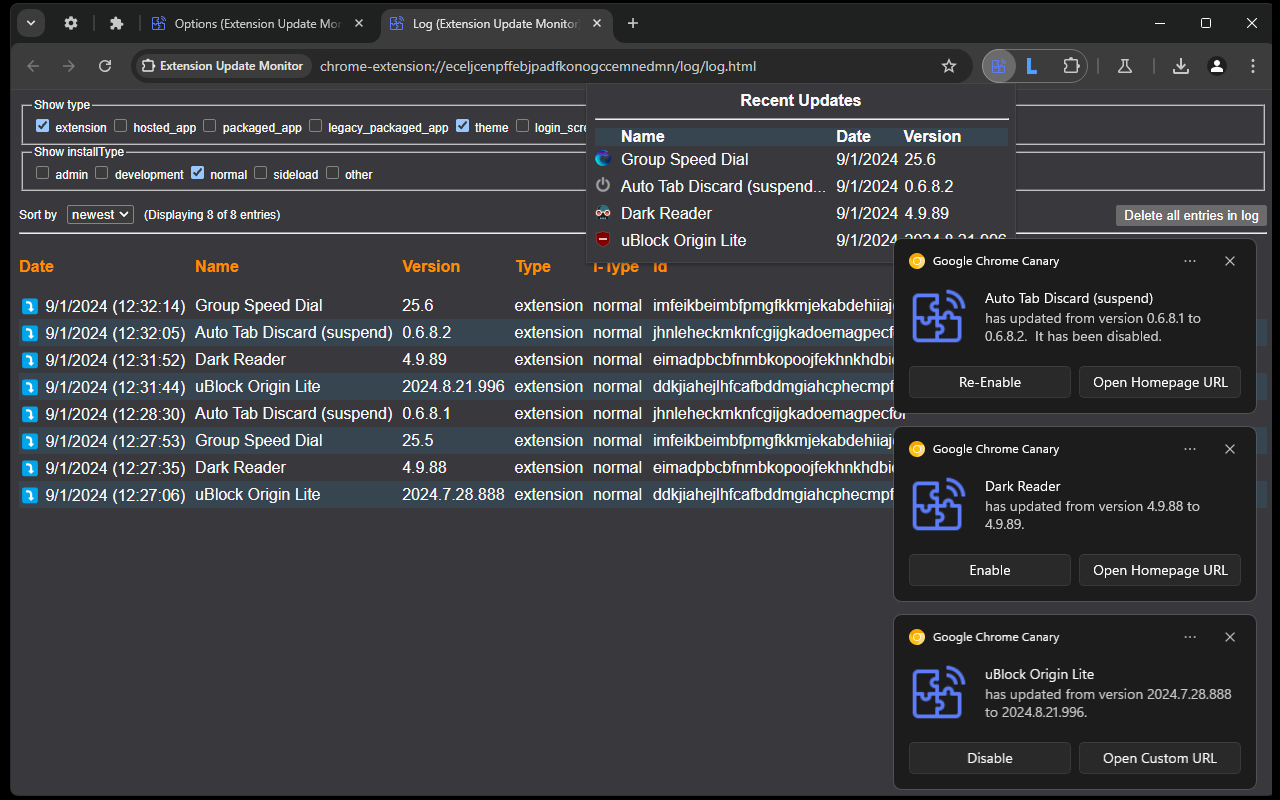The width and height of the screenshot is (1280, 800).
Task: Click the Dark Reader icon in Recent Updates
Action: pyautogui.click(x=603, y=213)
